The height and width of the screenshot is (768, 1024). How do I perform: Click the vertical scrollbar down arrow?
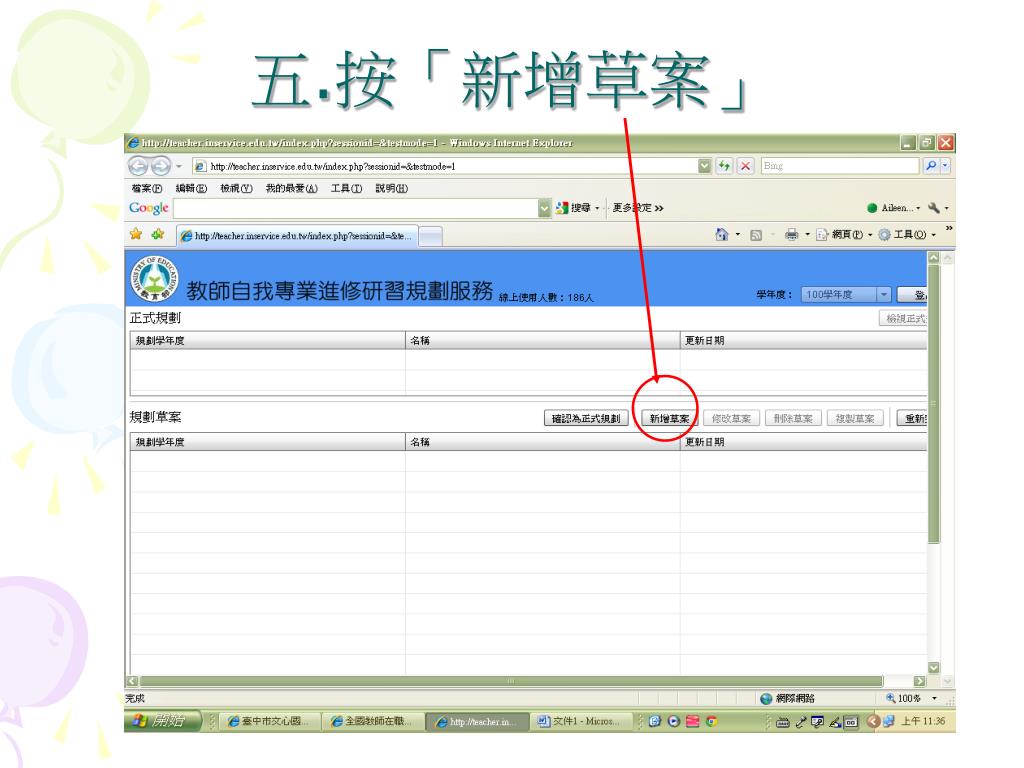[x=934, y=668]
